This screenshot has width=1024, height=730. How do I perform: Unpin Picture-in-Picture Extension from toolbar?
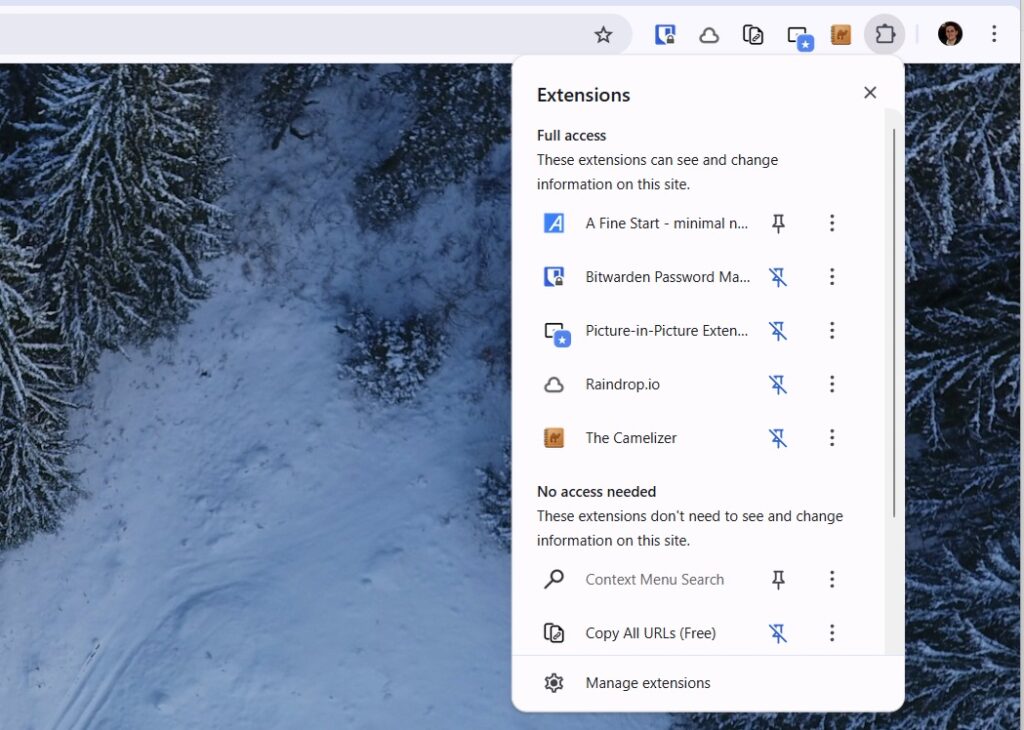pos(778,331)
